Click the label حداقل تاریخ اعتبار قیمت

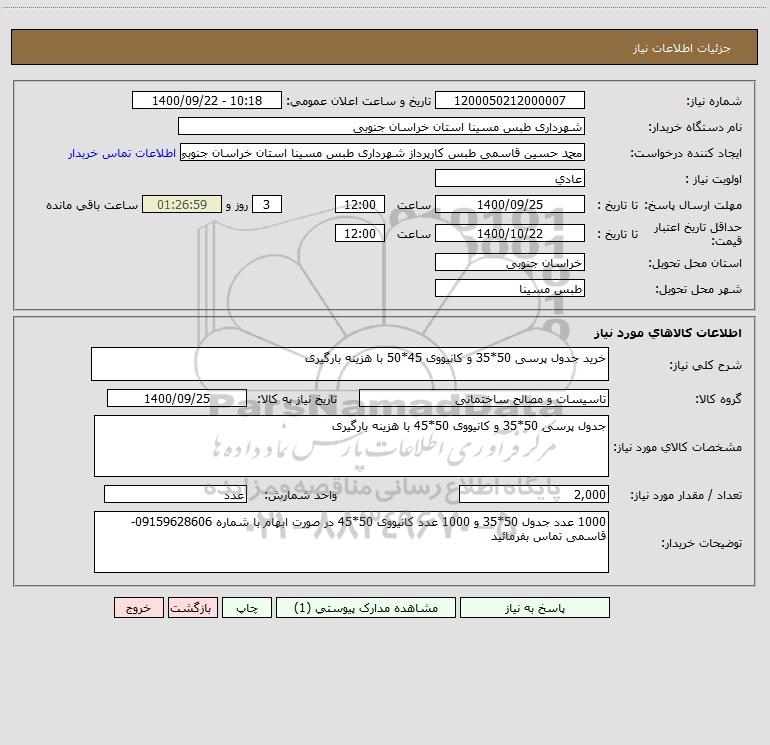click(698, 234)
